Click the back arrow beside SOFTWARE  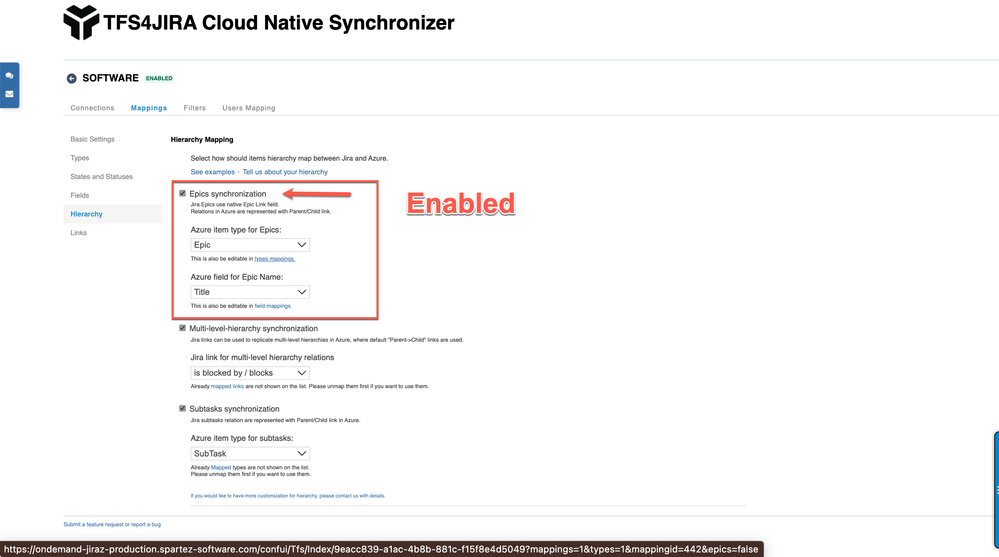click(71, 78)
